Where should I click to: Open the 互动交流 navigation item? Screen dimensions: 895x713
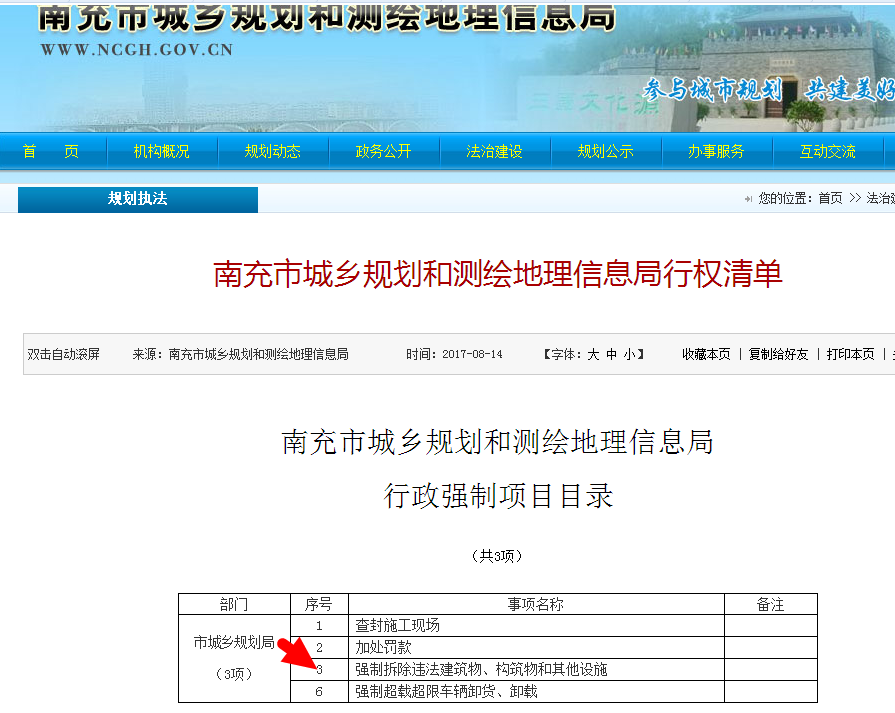pos(827,152)
